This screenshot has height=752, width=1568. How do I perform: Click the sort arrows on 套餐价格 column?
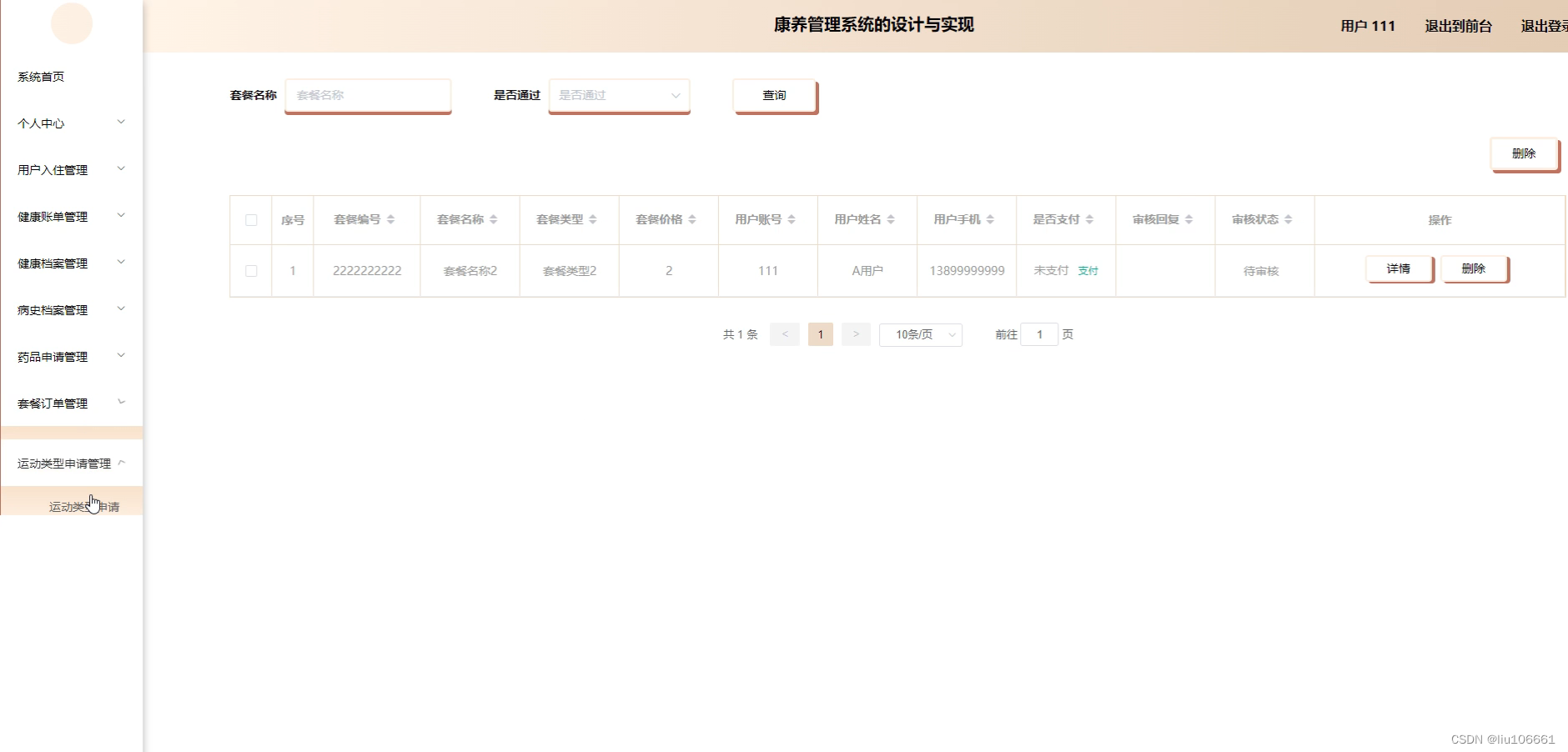(691, 219)
